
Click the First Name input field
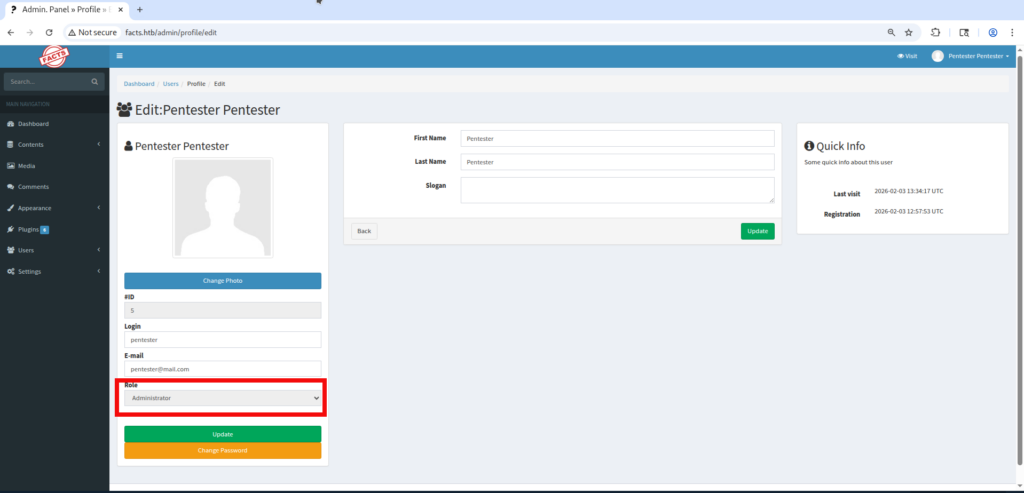tap(617, 138)
